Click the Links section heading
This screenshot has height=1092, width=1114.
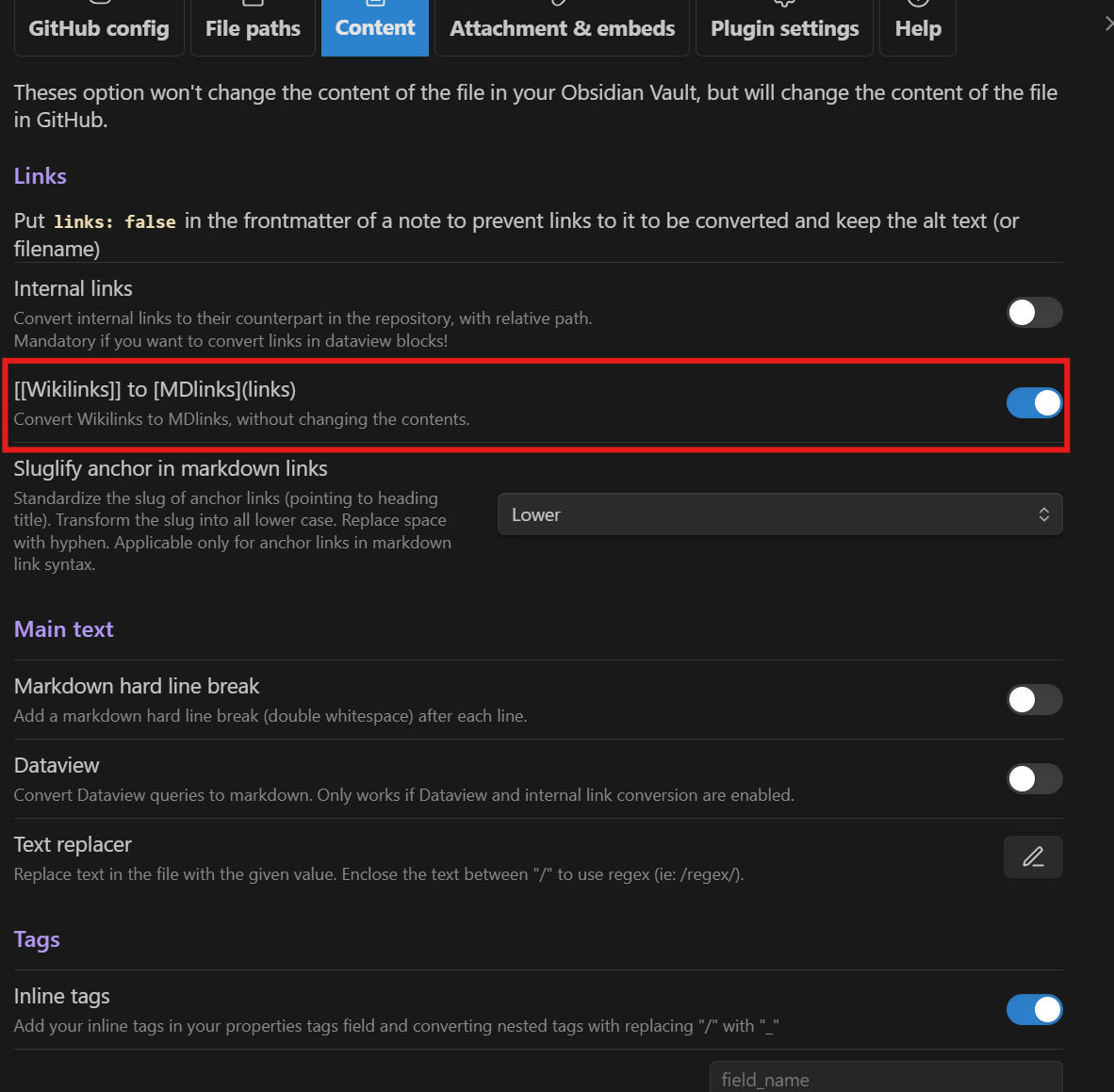tap(40, 175)
